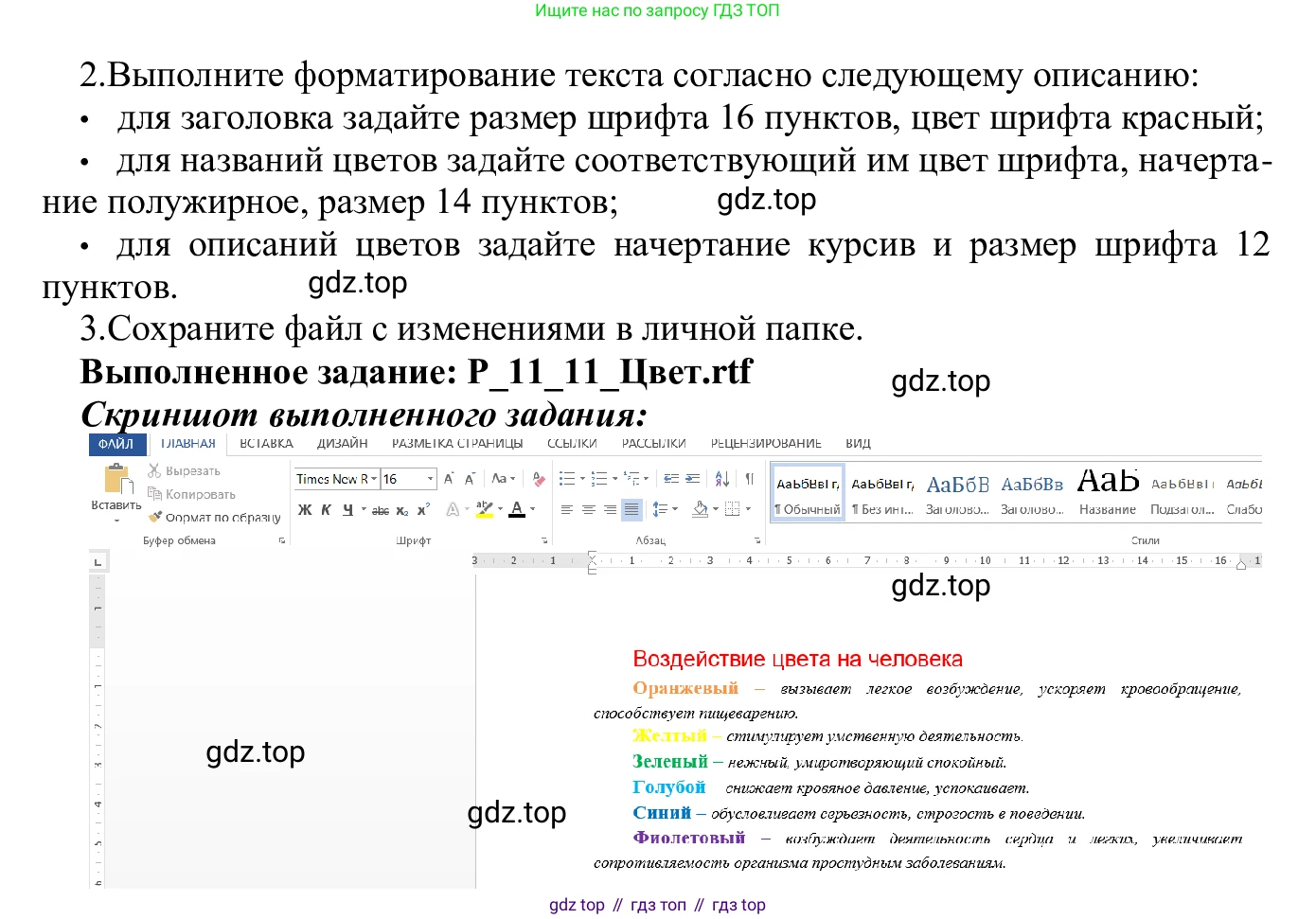Click the Text effects outlined A icon
Image resolution: width=1316 pixels, height=919 pixels.
pos(453,509)
